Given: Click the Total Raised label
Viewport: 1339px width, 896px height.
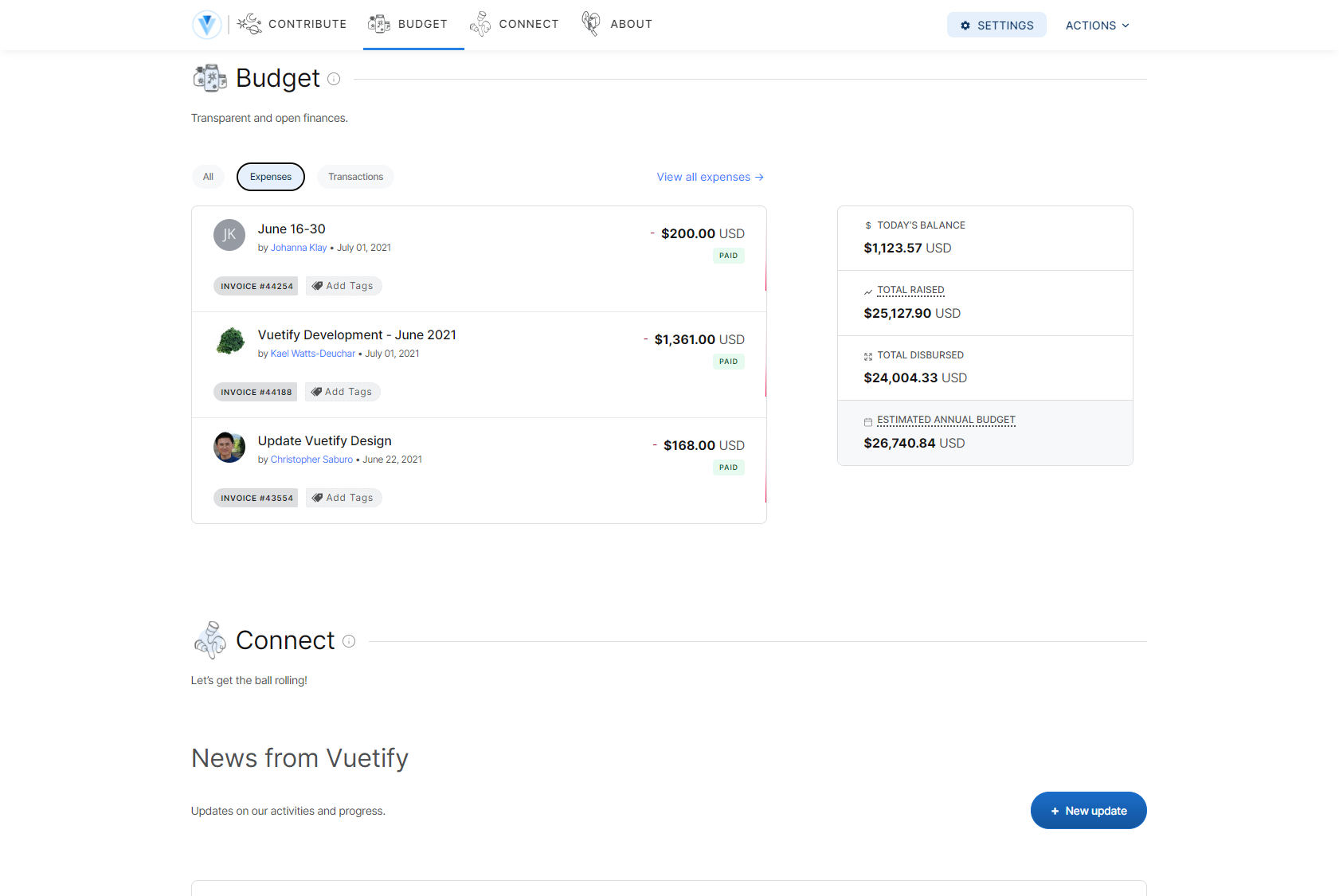Looking at the screenshot, I should pyautogui.click(x=910, y=290).
